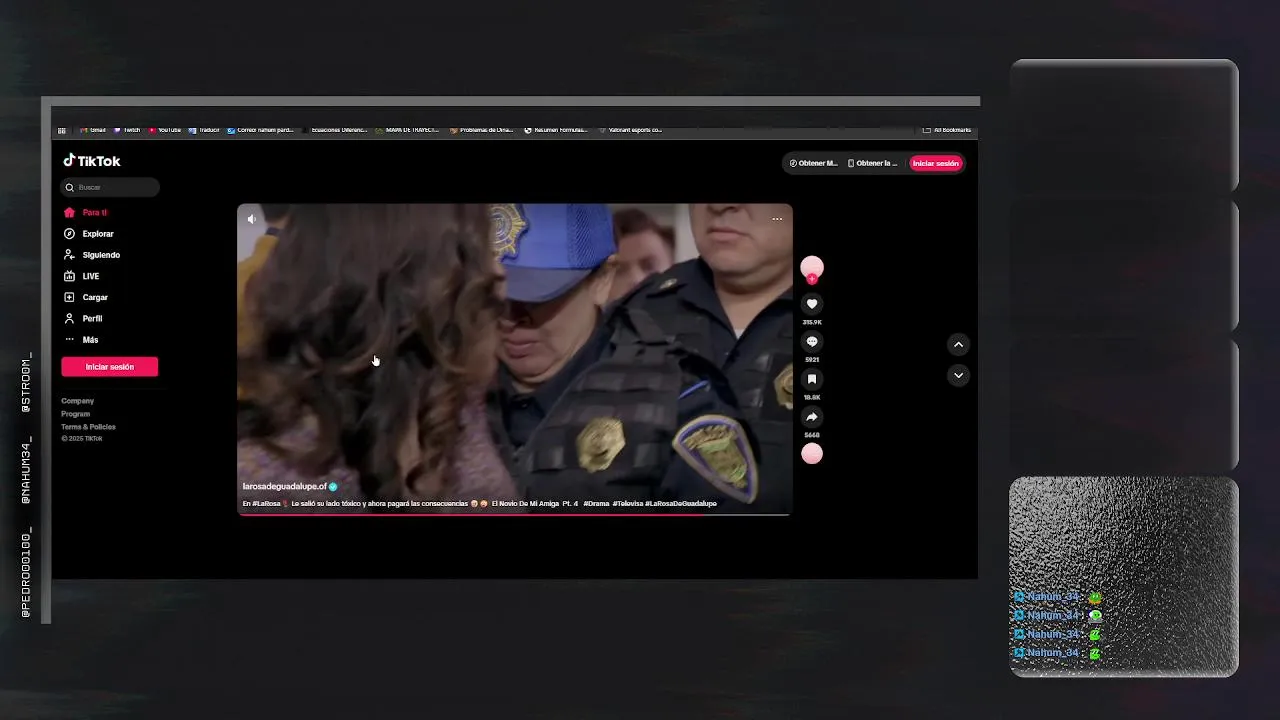Click the Explorar compass icon
Viewport: 1280px width, 720px height.
click(x=69, y=234)
